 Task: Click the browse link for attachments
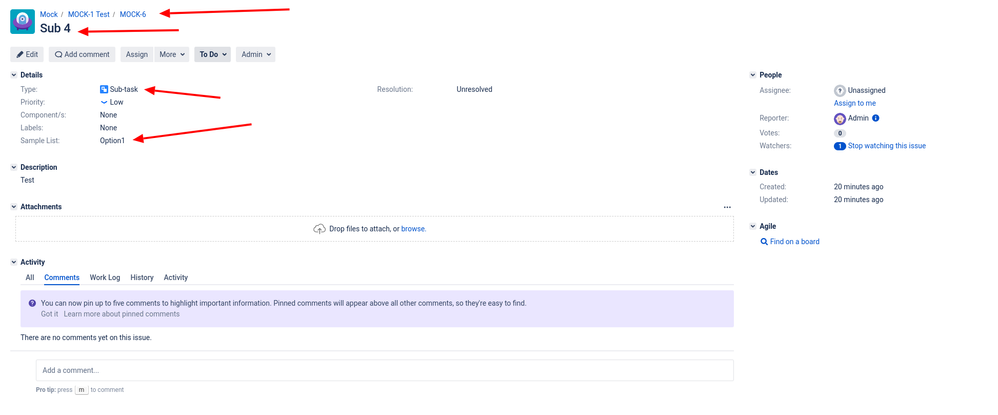[413, 229]
